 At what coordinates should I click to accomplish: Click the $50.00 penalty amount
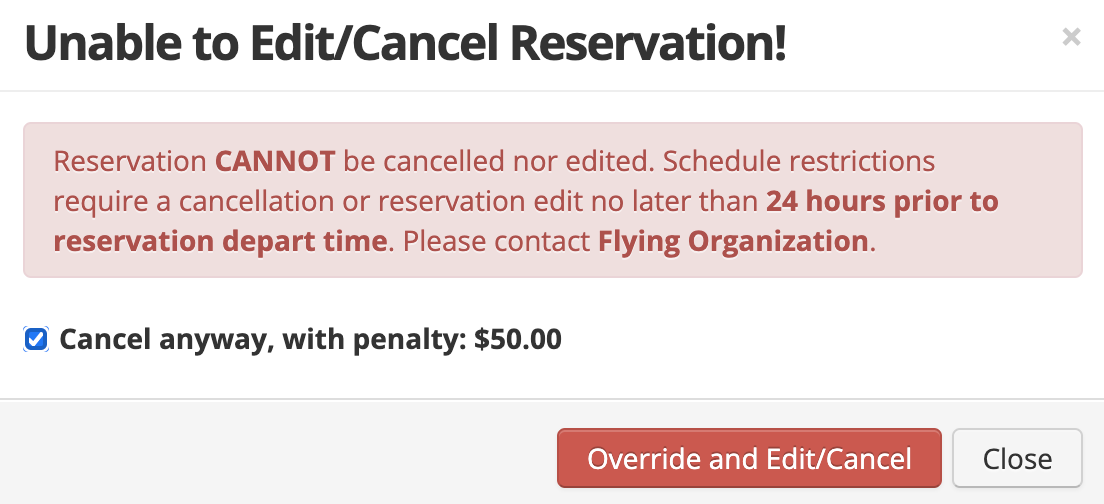[518, 340]
